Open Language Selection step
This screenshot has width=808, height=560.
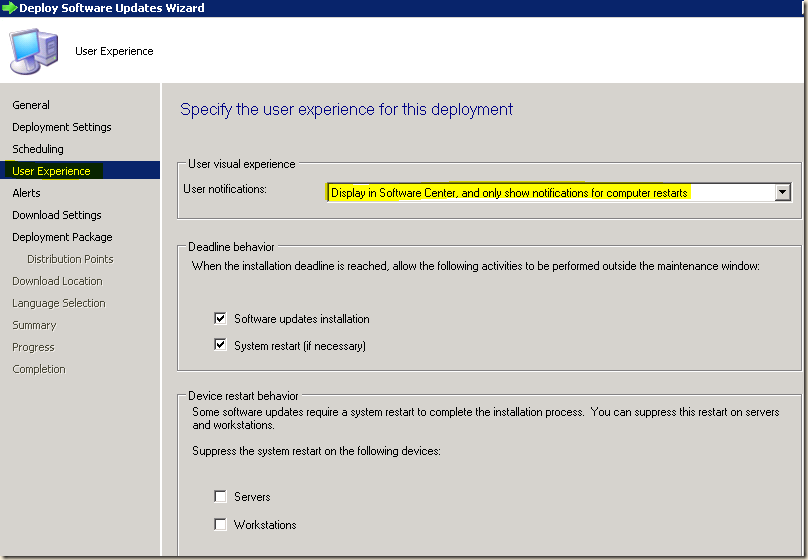pyautogui.click(x=59, y=303)
